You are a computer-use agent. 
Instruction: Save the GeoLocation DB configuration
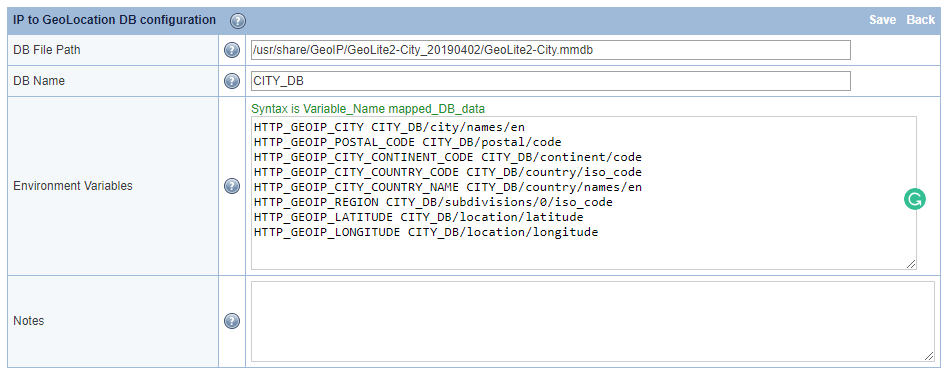882,20
